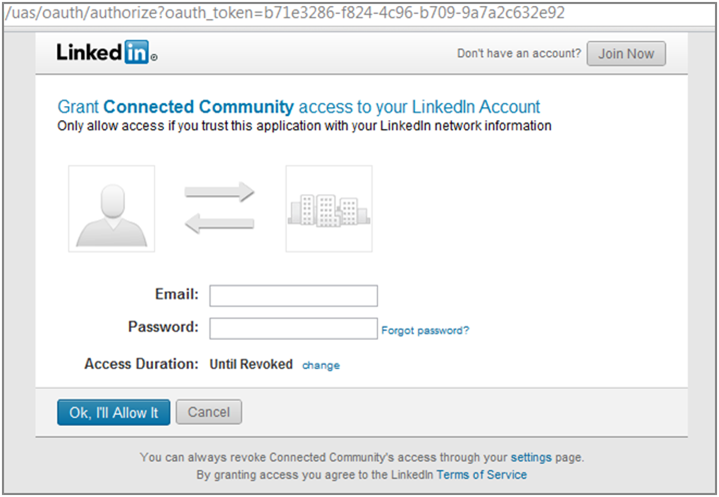This screenshot has width=719, height=497.
Task: Cancel the authorization request
Action: (209, 412)
